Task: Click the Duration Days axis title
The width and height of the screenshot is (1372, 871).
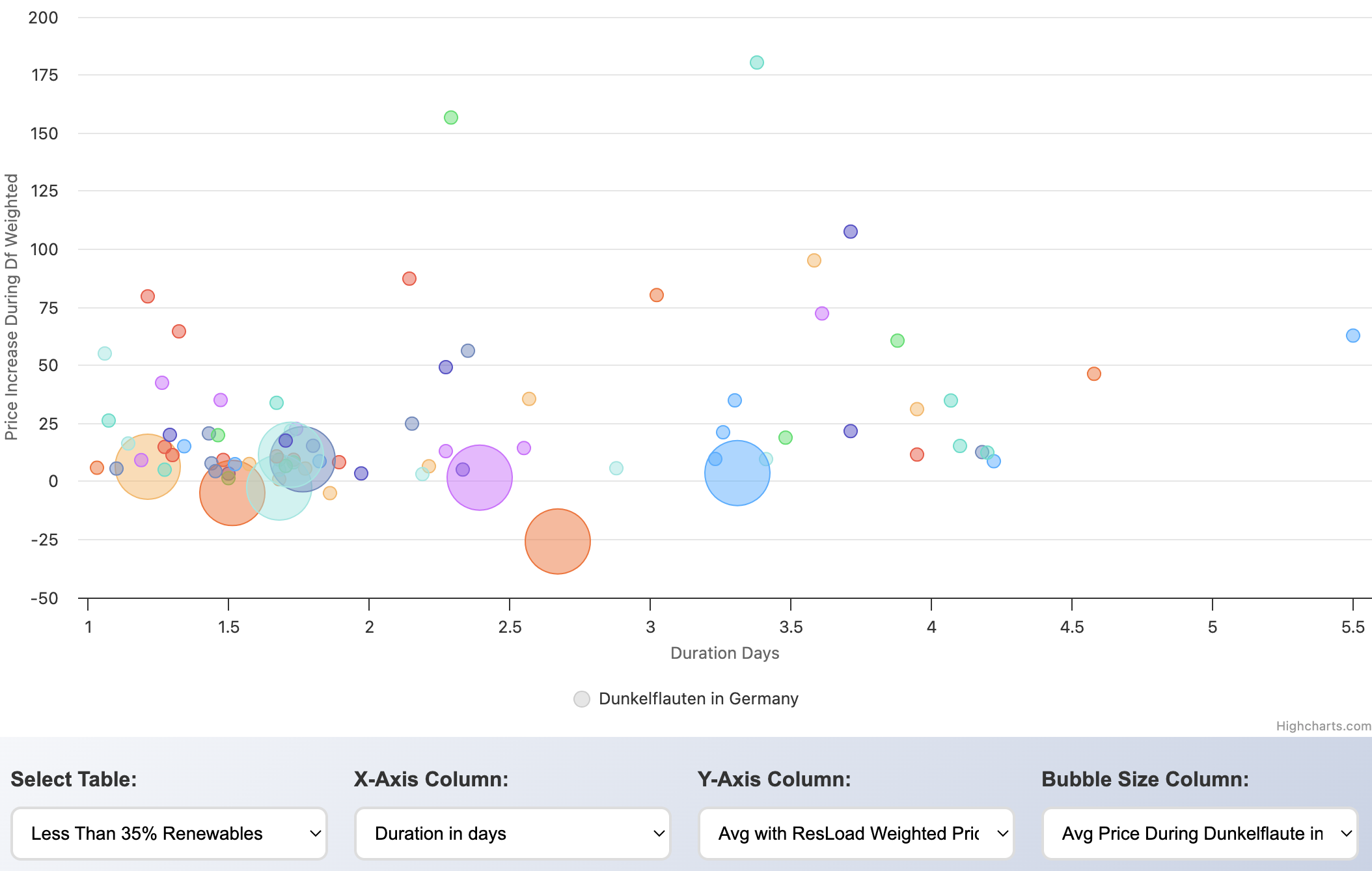Action: (724, 653)
